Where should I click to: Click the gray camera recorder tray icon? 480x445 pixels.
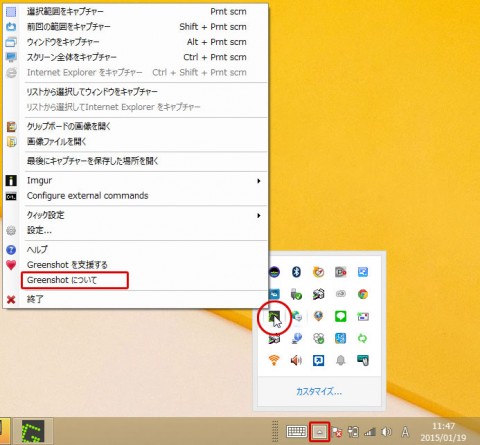[x=340, y=272]
